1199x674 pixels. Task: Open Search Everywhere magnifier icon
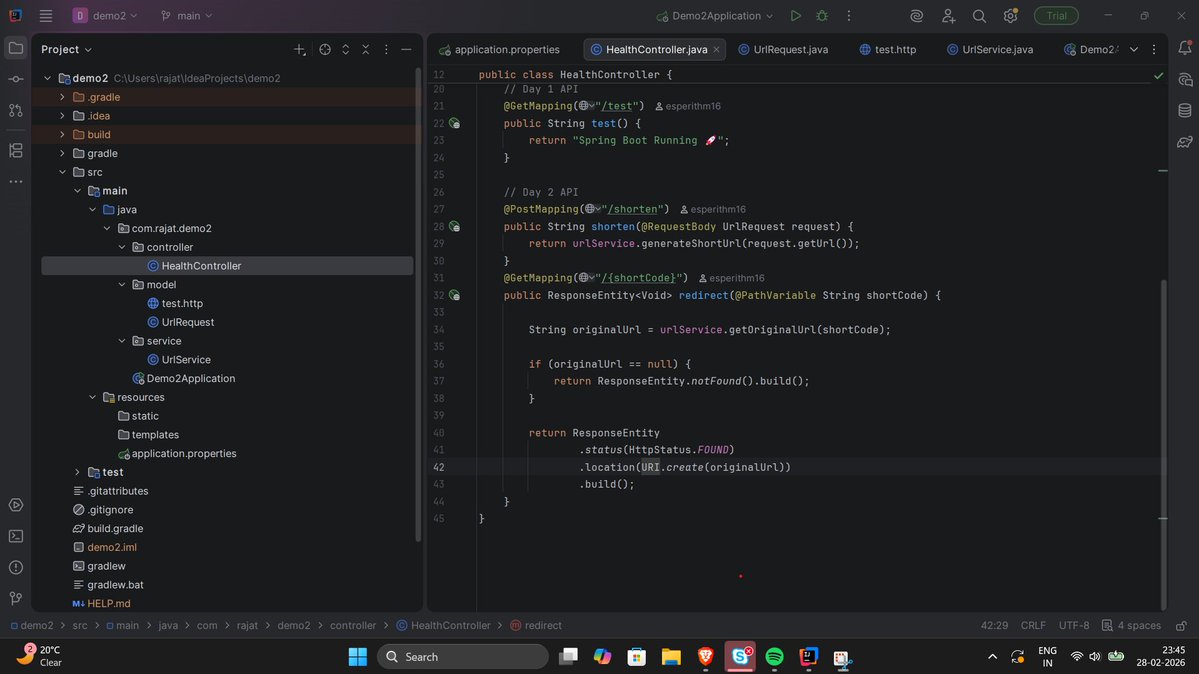coord(979,15)
